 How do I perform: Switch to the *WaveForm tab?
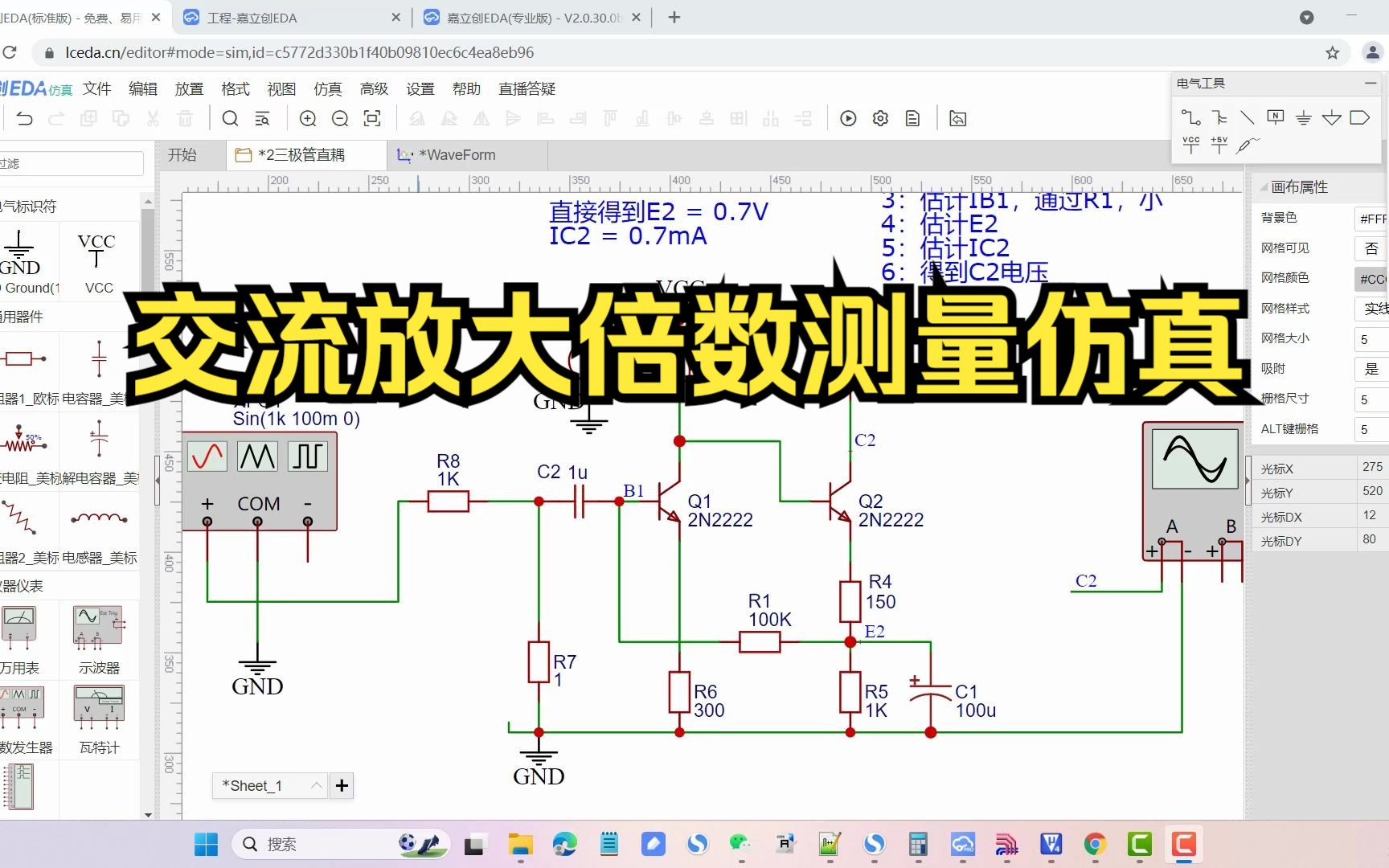click(x=456, y=154)
